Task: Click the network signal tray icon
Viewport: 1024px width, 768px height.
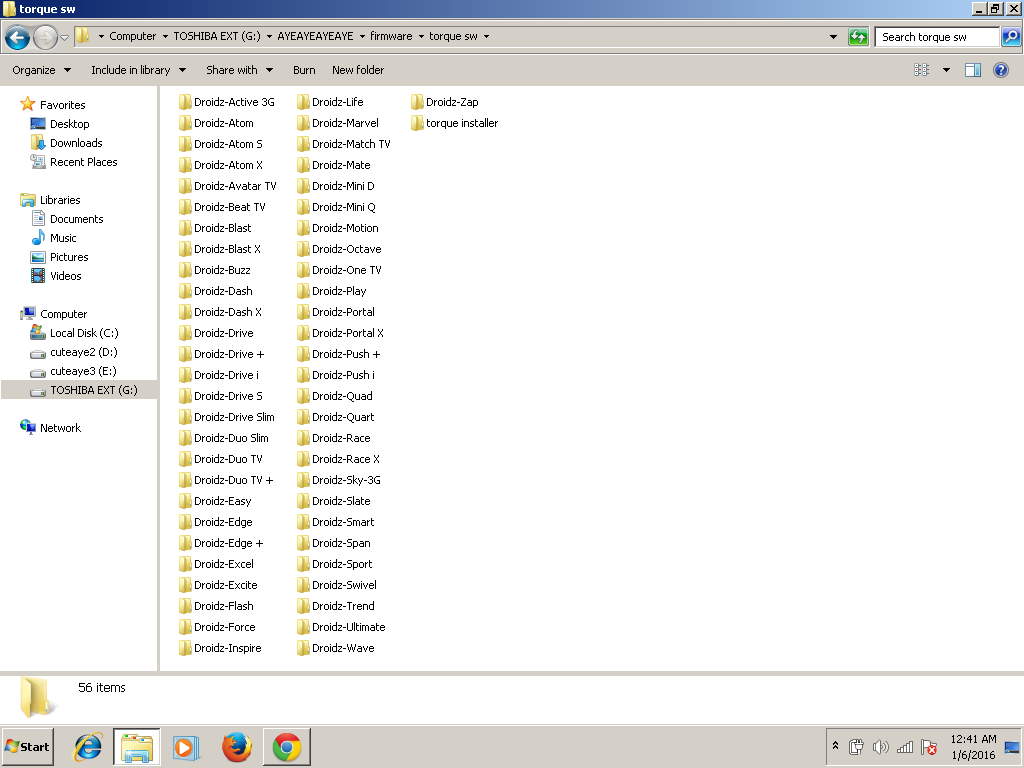Action: point(904,746)
